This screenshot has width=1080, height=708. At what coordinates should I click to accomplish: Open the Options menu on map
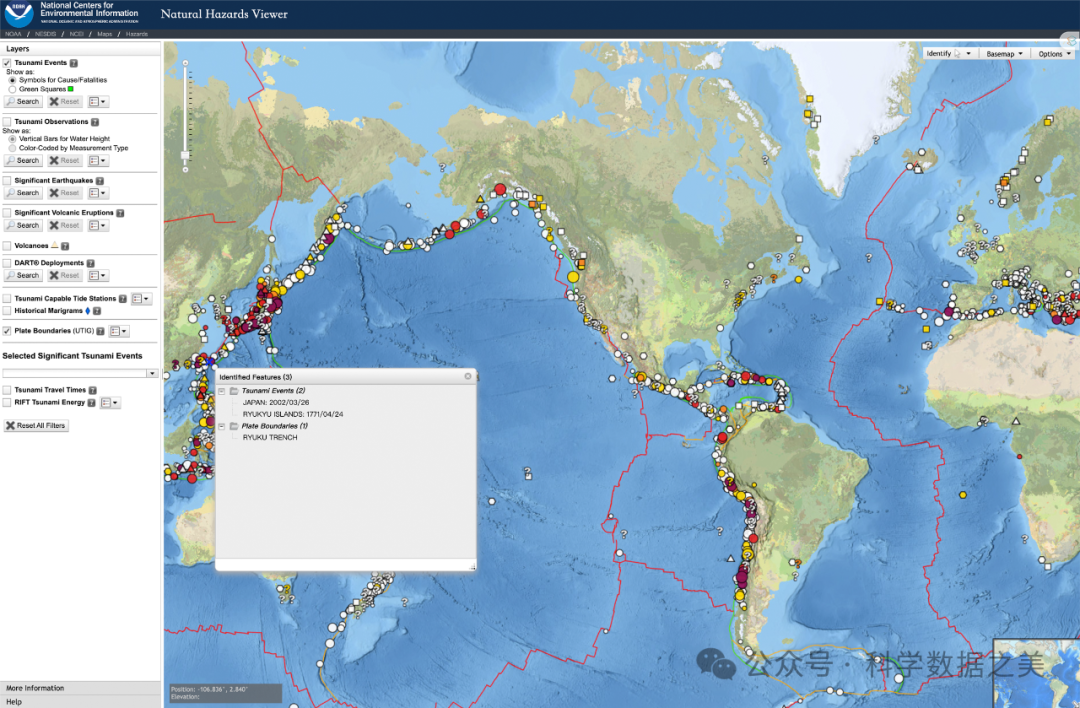coord(1054,54)
